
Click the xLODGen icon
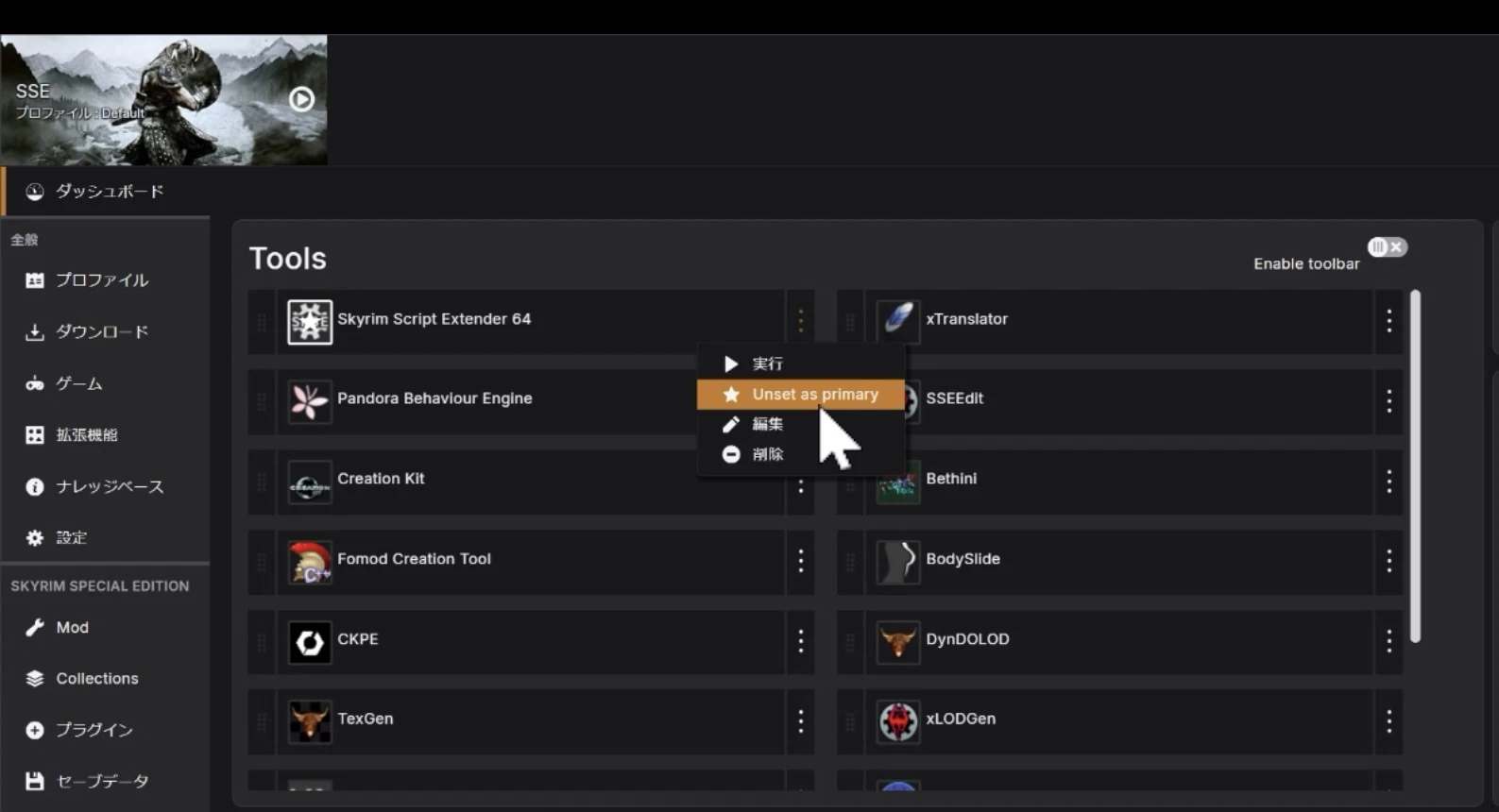[x=898, y=721]
